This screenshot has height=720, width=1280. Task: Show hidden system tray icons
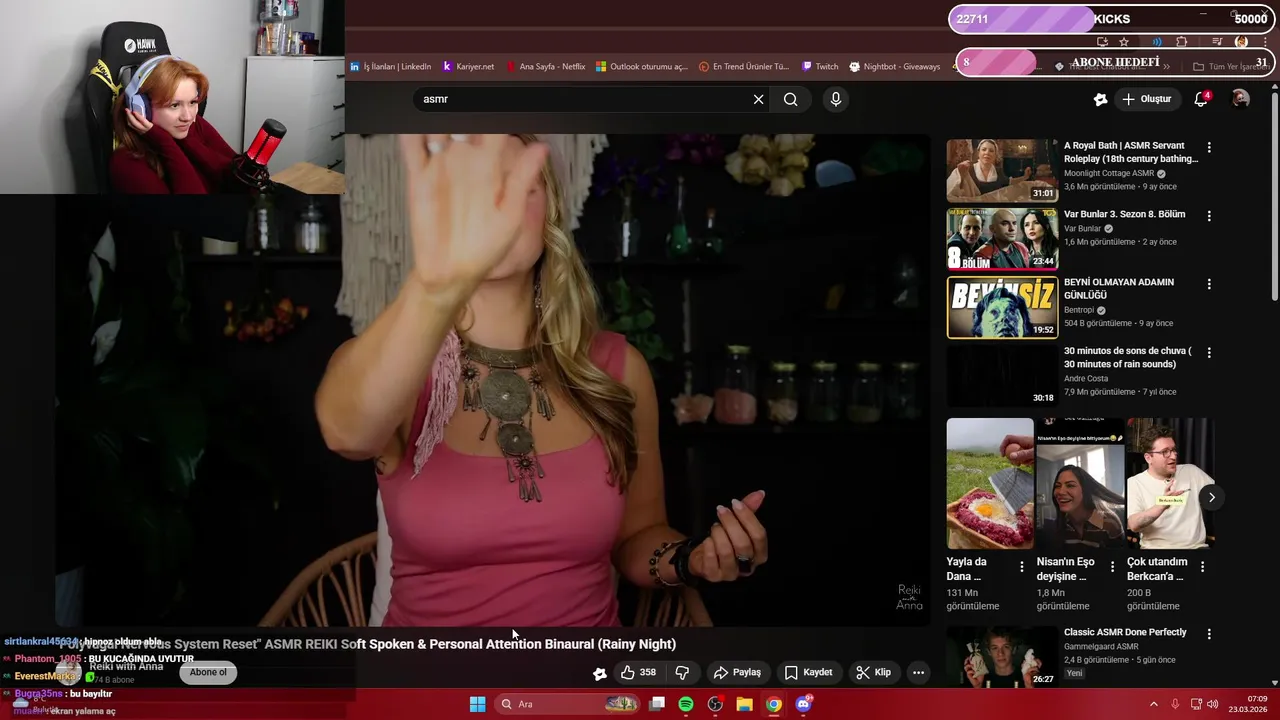coord(1153,704)
